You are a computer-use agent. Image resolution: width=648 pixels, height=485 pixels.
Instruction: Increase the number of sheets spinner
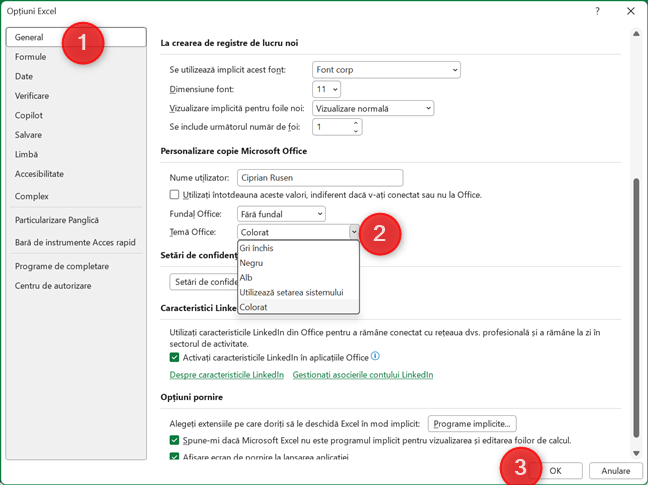356,123
